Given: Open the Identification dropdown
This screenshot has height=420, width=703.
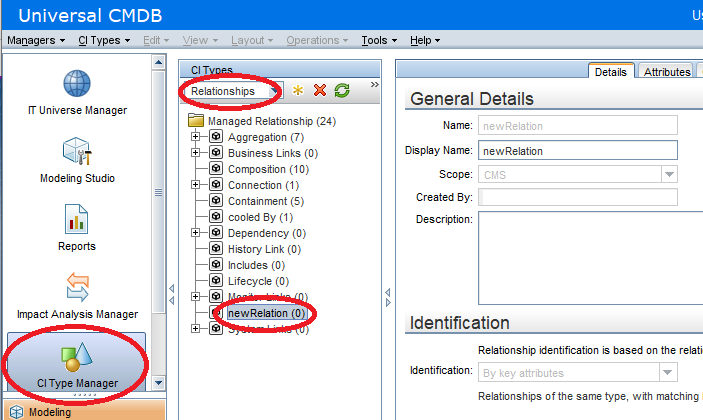Looking at the screenshot, I should 668,372.
